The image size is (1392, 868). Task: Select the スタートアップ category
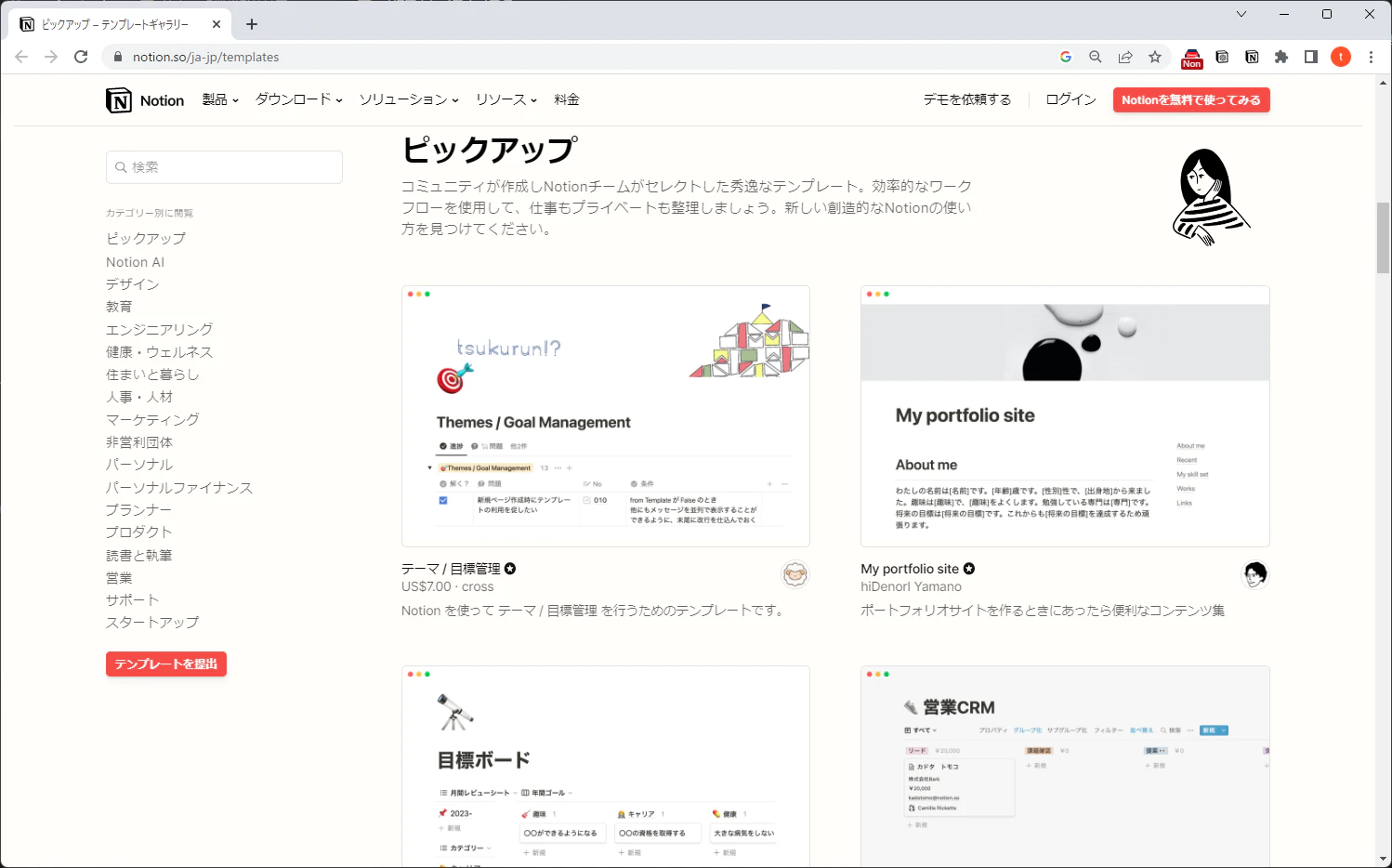(x=152, y=623)
